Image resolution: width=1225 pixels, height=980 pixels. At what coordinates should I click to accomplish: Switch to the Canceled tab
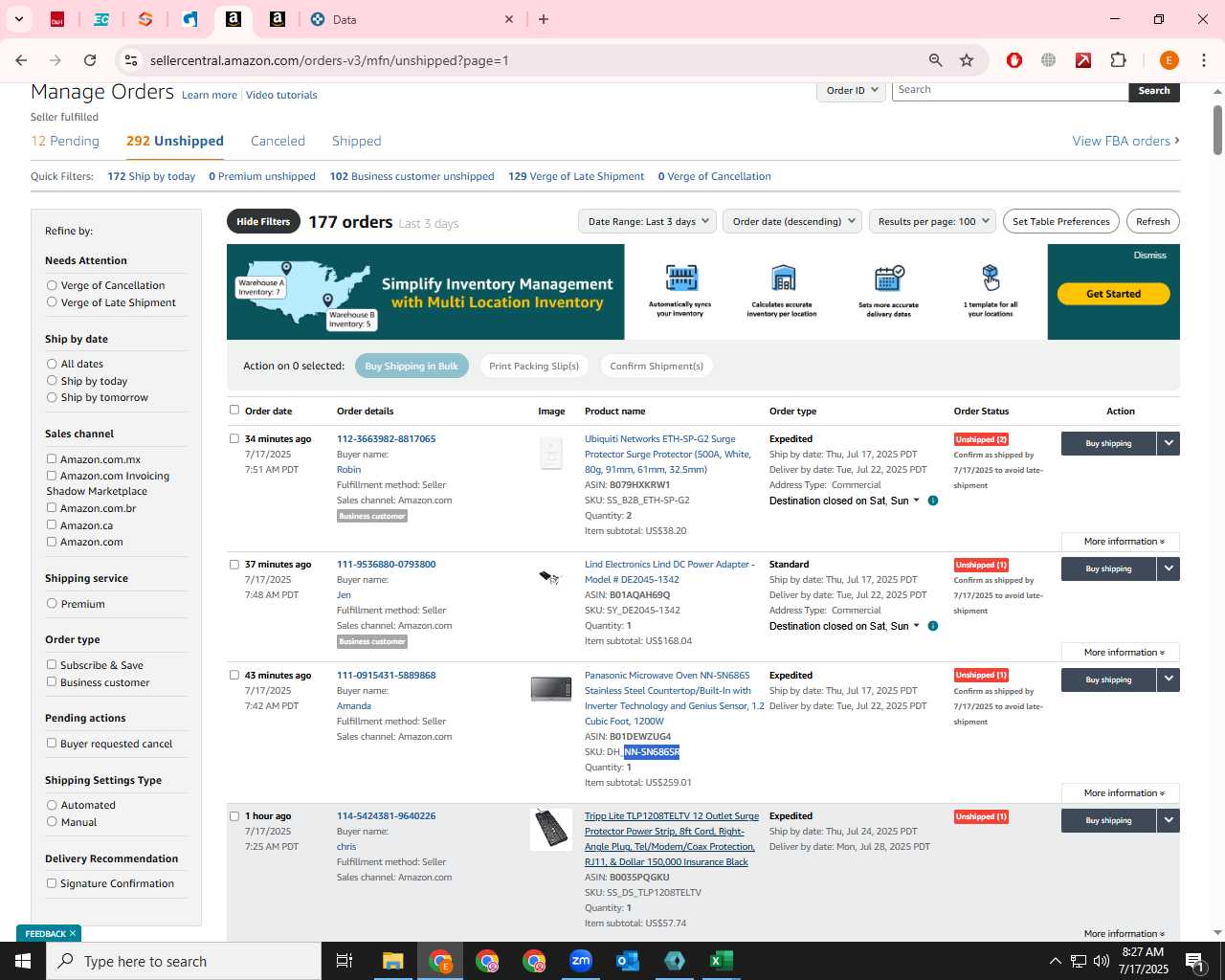(x=278, y=141)
